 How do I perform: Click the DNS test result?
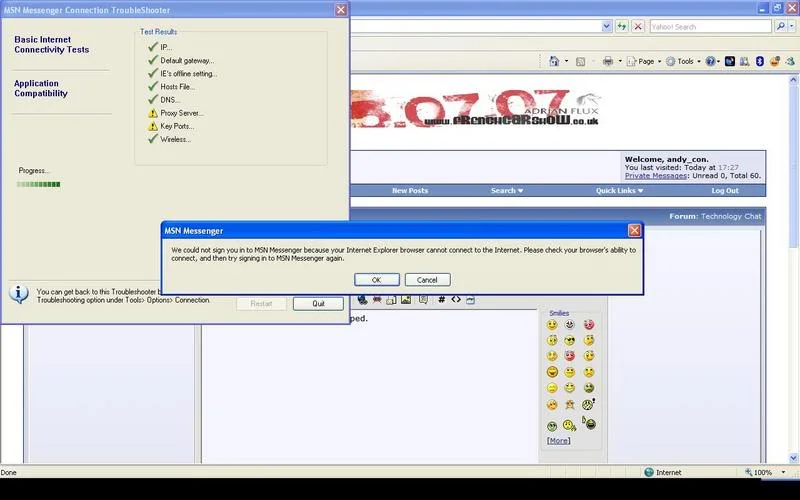164,100
